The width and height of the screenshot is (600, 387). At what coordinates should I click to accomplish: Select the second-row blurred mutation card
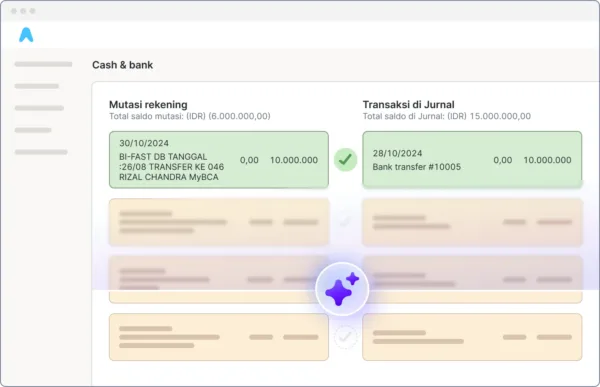coord(219,222)
